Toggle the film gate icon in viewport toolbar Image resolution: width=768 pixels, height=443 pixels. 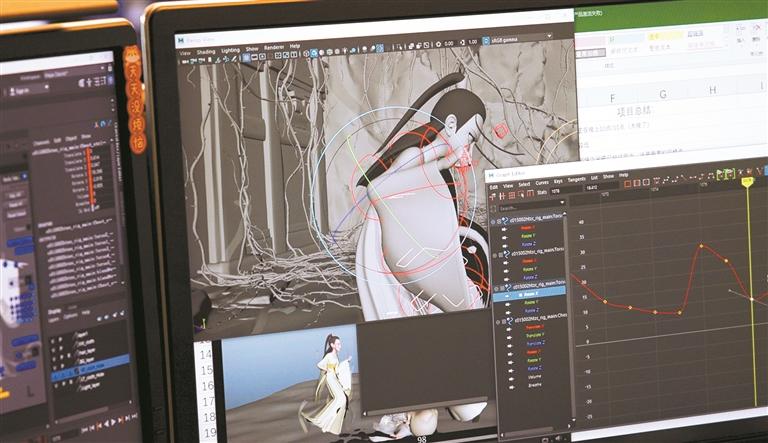pos(254,57)
